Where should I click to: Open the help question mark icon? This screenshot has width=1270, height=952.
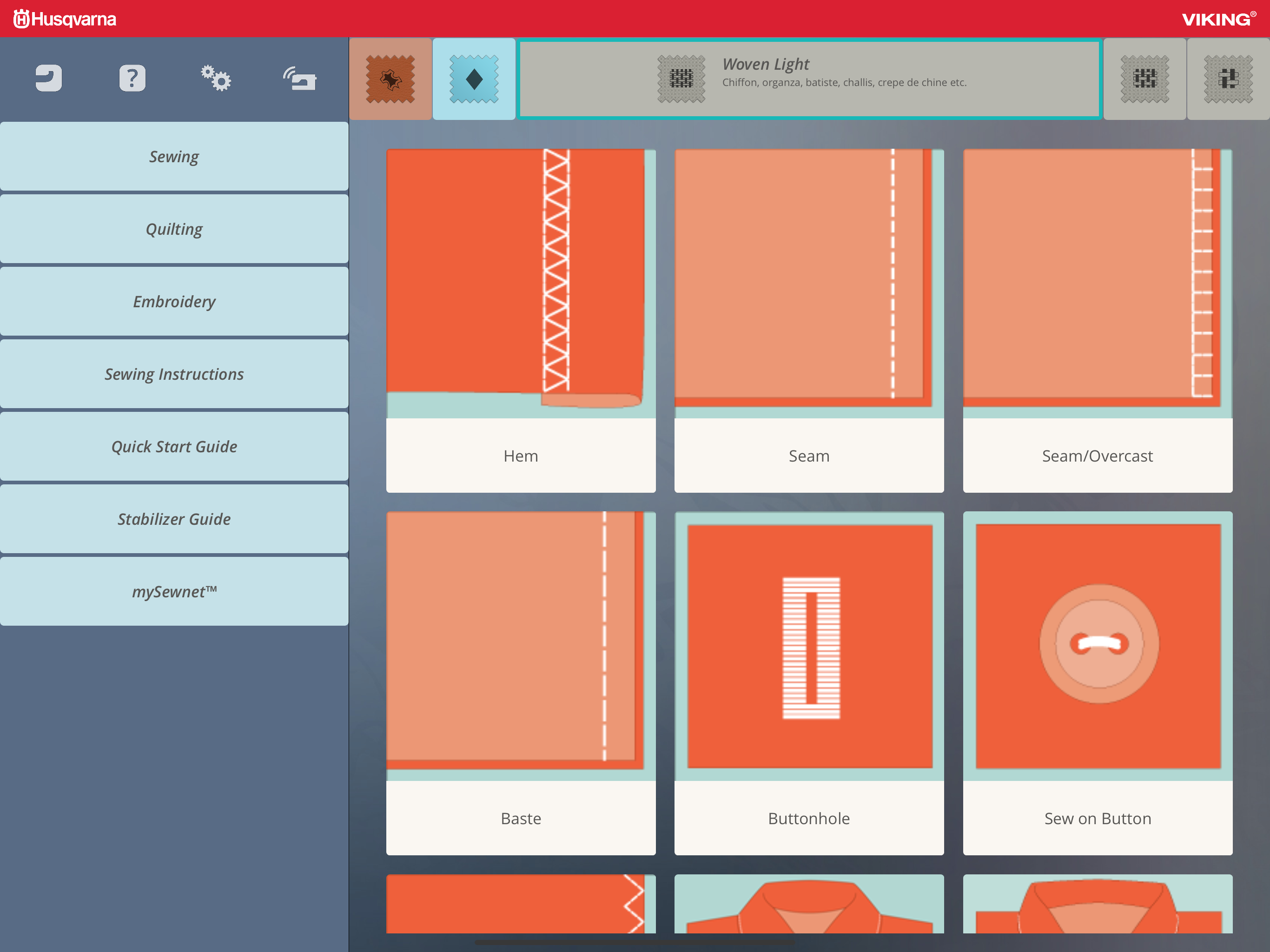[x=132, y=78]
